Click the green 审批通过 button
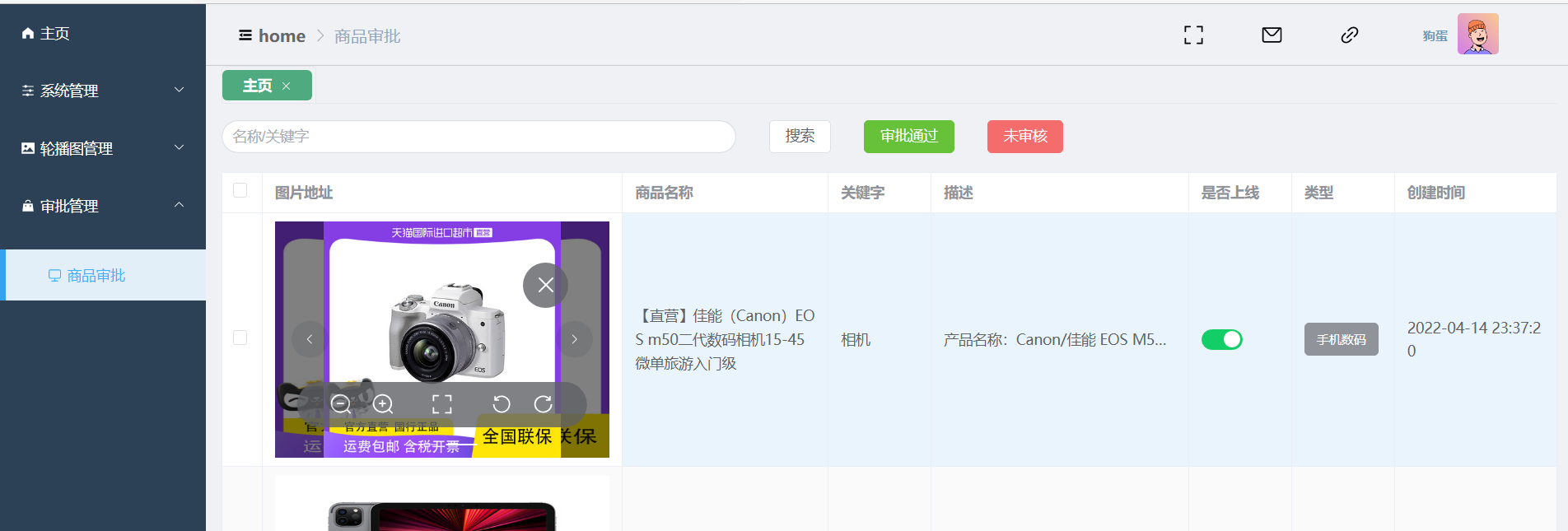This screenshot has width=1568, height=531. 908,136
